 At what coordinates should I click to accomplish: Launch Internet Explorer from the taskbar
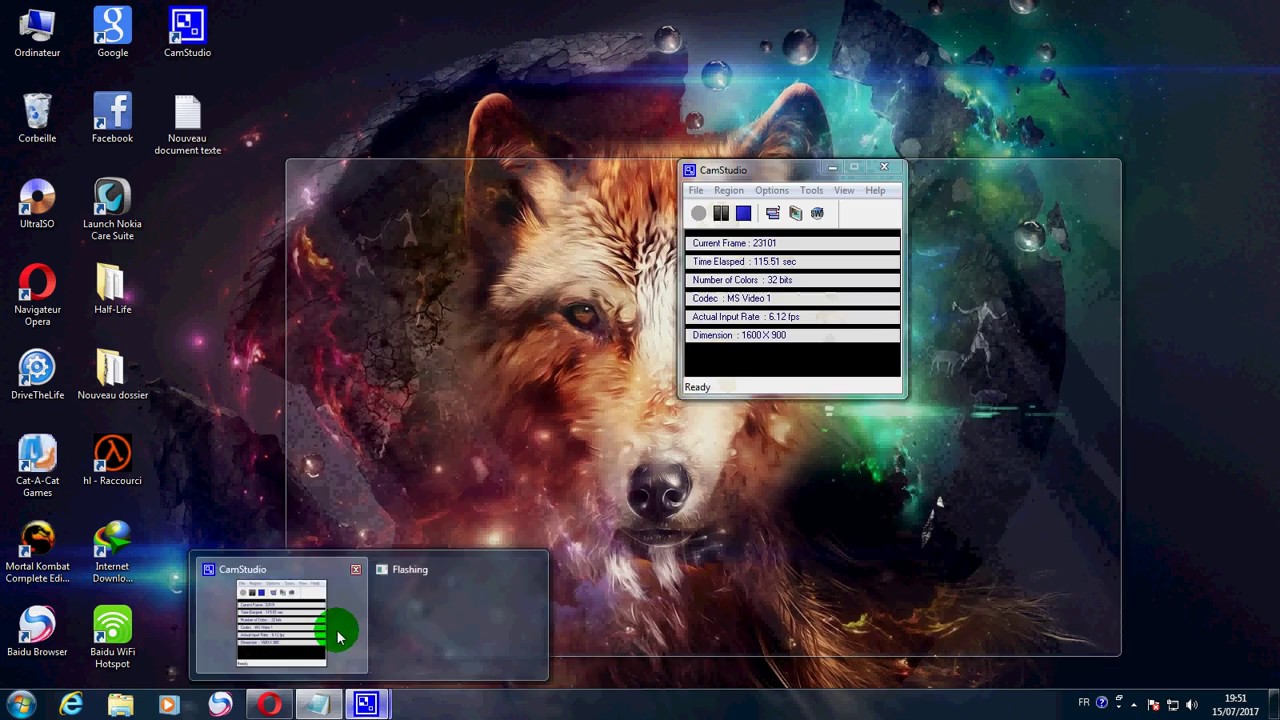(71, 705)
